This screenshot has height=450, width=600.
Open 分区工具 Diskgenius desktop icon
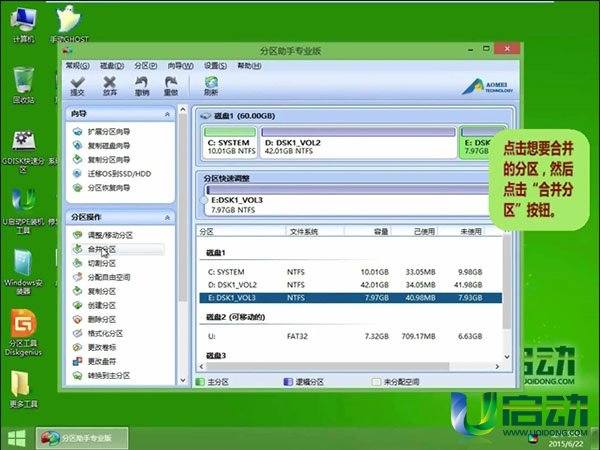coord(23,333)
